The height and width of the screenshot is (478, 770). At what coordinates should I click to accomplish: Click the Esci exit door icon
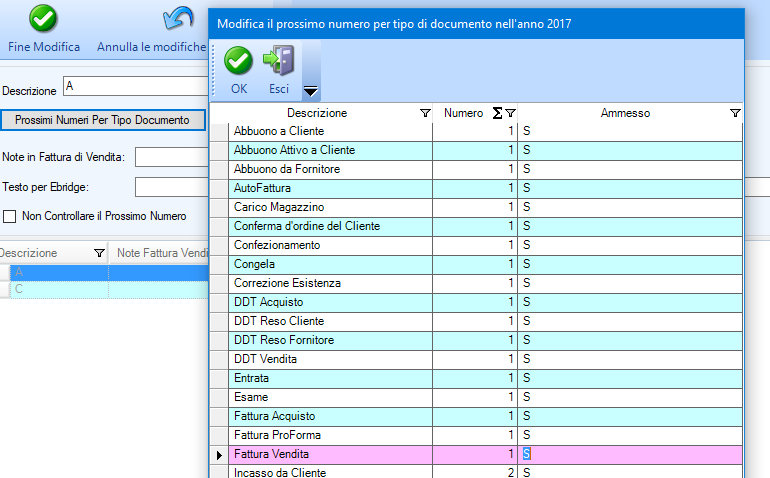279,62
